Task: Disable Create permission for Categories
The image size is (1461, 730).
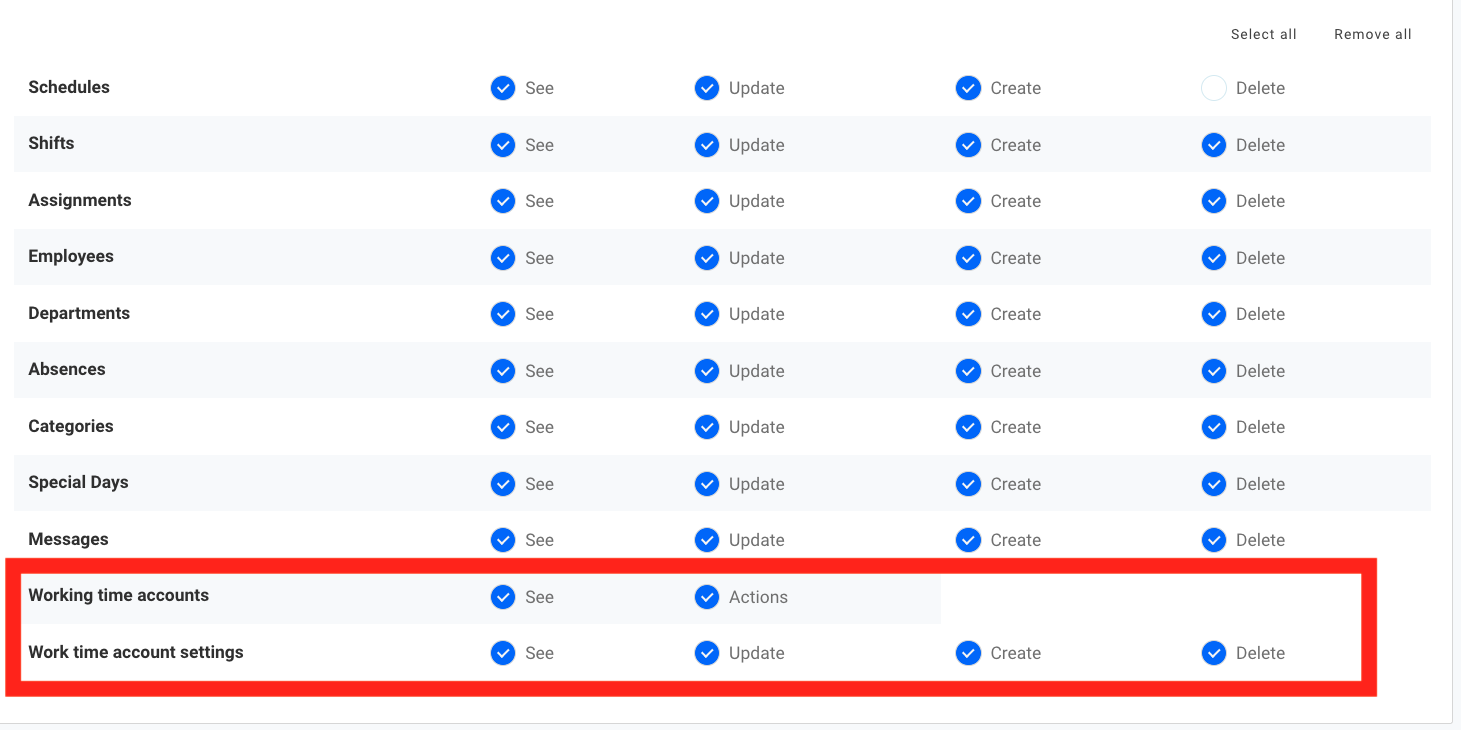Action: (x=968, y=427)
